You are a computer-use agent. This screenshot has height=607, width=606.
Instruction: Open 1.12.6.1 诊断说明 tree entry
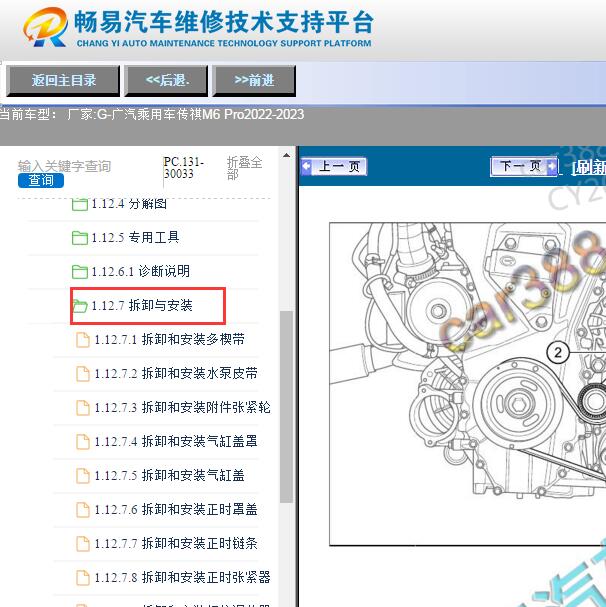tap(141, 271)
